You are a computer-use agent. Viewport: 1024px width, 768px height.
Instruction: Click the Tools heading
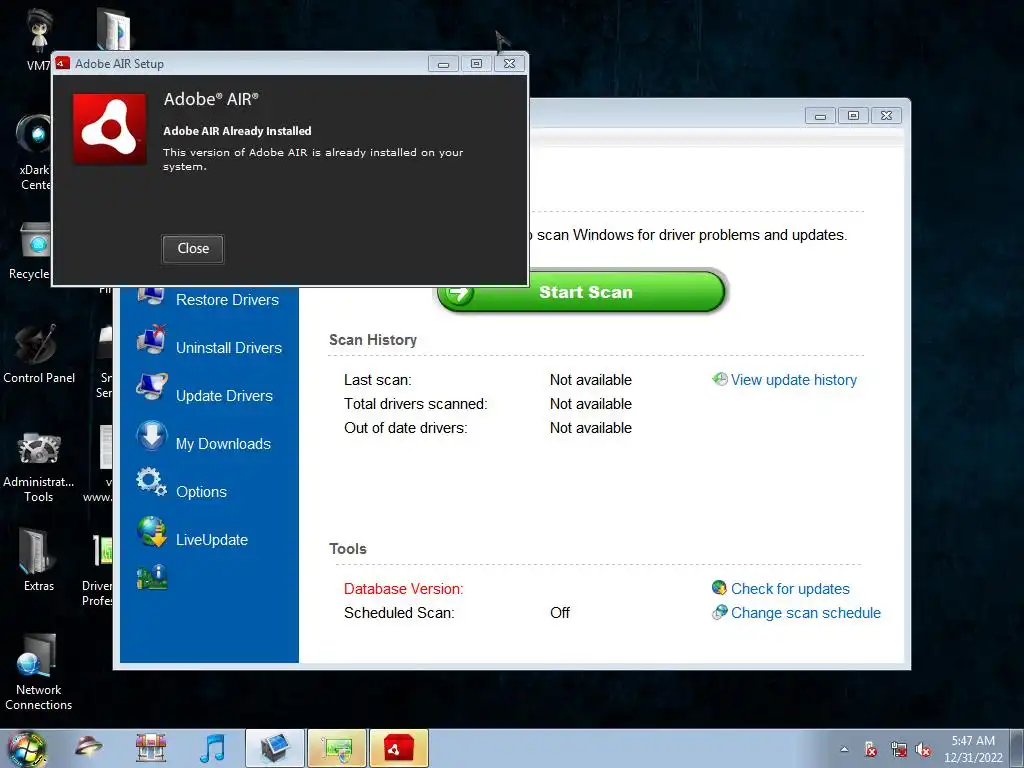point(347,549)
